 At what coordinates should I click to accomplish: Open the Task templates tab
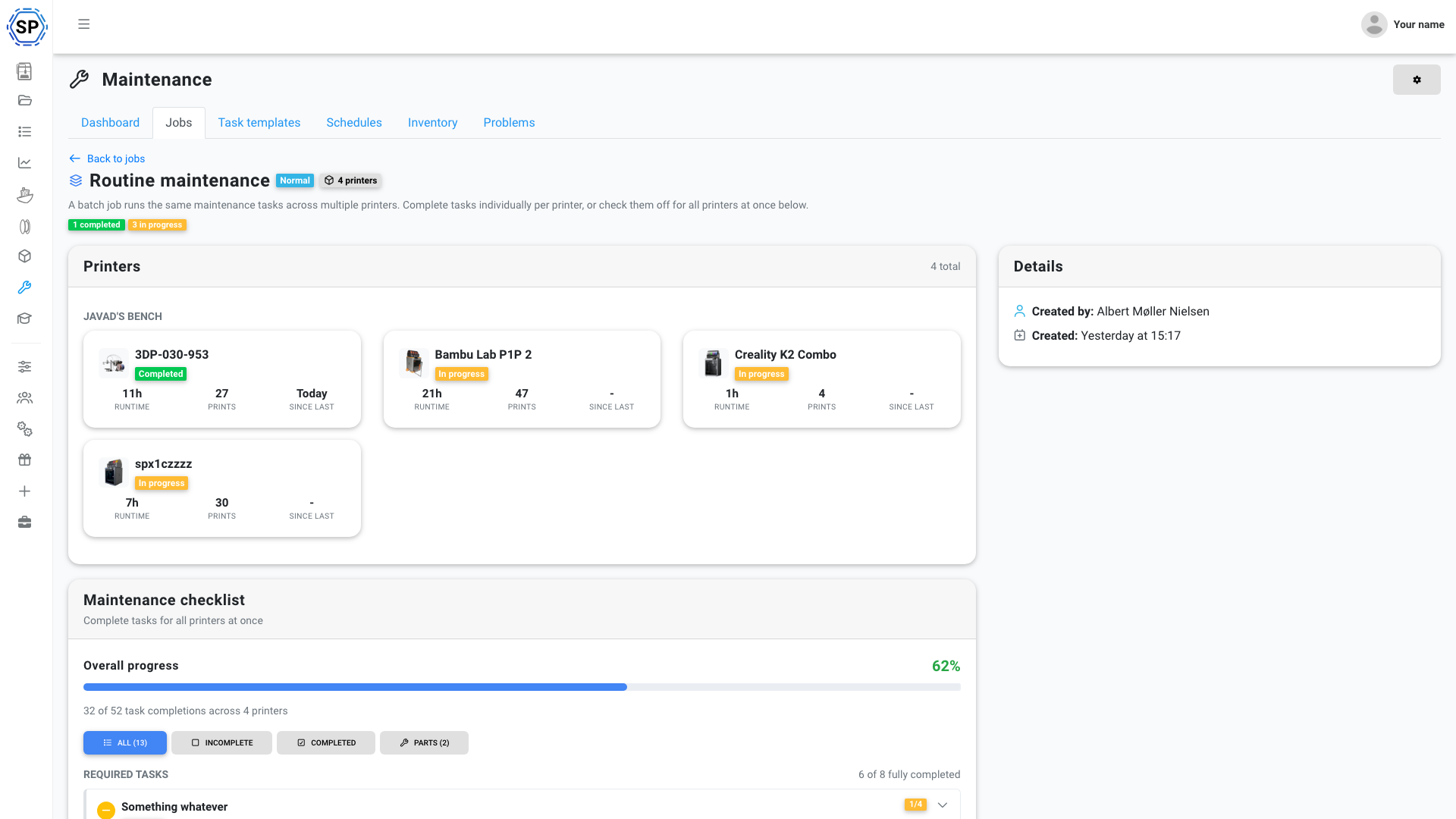click(x=259, y=122)
